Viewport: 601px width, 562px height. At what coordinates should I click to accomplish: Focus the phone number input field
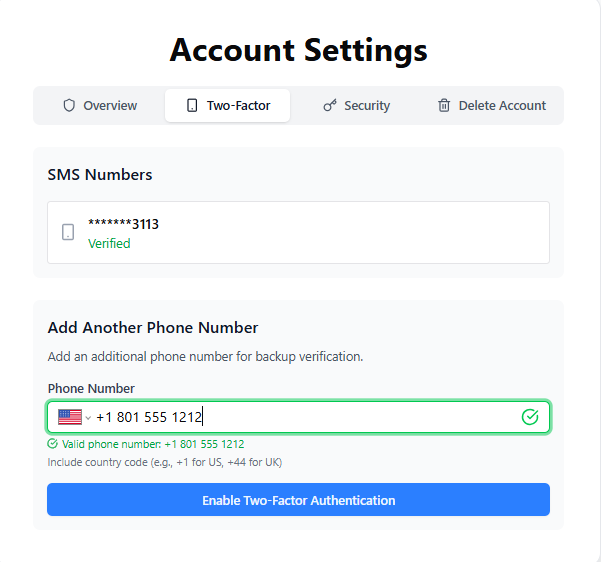pyautogui.click(x=300, y=417)
